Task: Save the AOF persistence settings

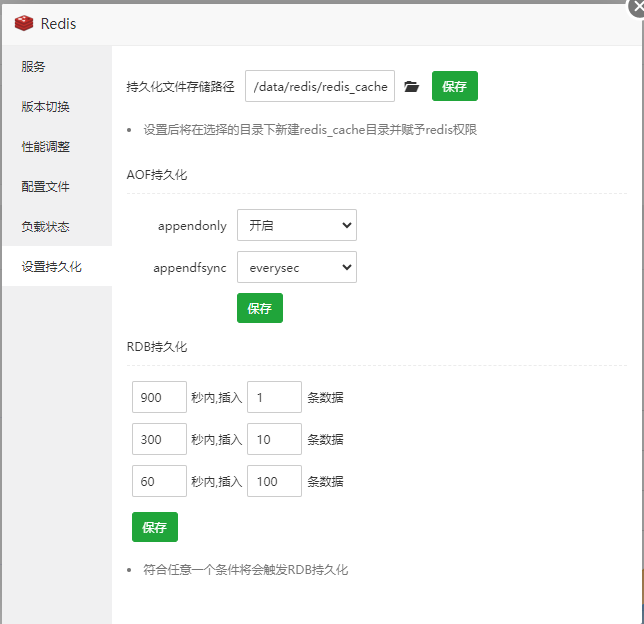Action: click(260, 308)
